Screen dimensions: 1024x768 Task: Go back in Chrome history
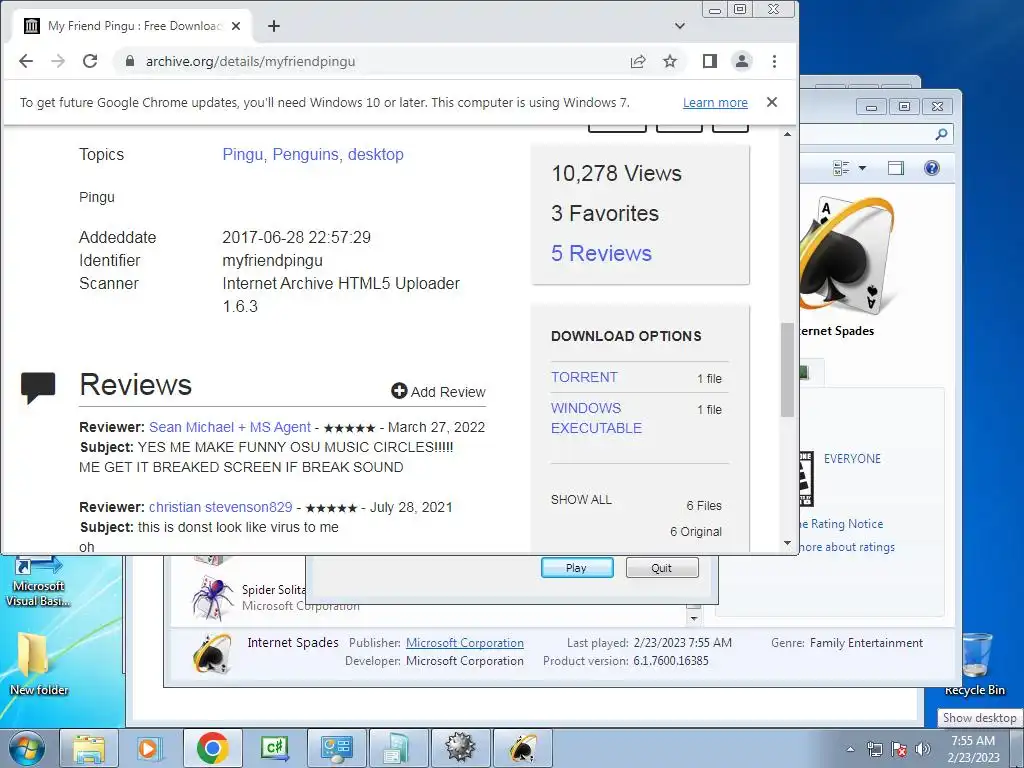point(26,61)
